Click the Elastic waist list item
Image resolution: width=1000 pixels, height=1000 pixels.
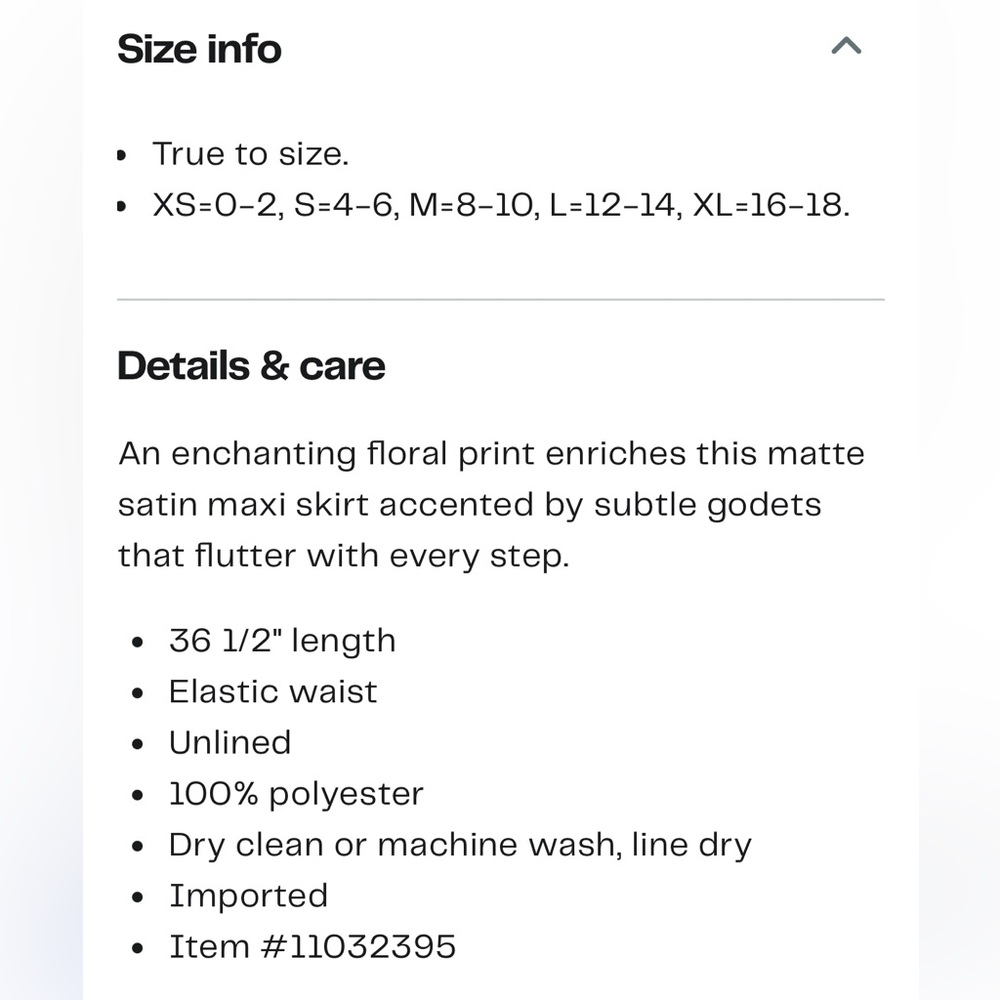[273, 691]
